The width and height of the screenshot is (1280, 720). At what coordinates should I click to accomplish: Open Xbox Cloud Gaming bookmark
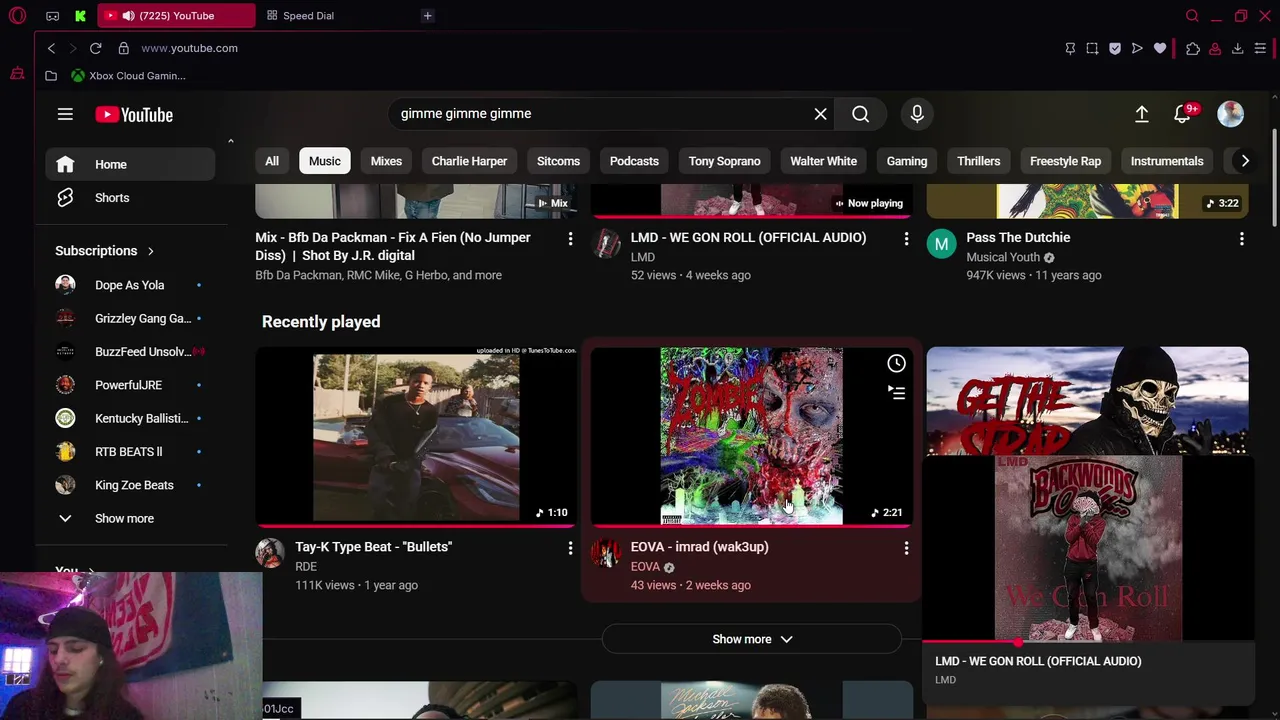coord(128,76)
